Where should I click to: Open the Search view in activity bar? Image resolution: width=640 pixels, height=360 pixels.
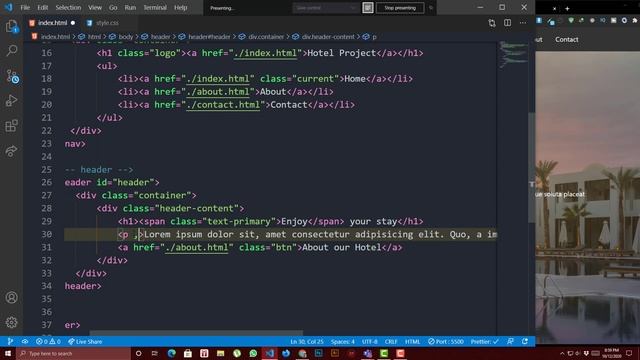[11, 51]
